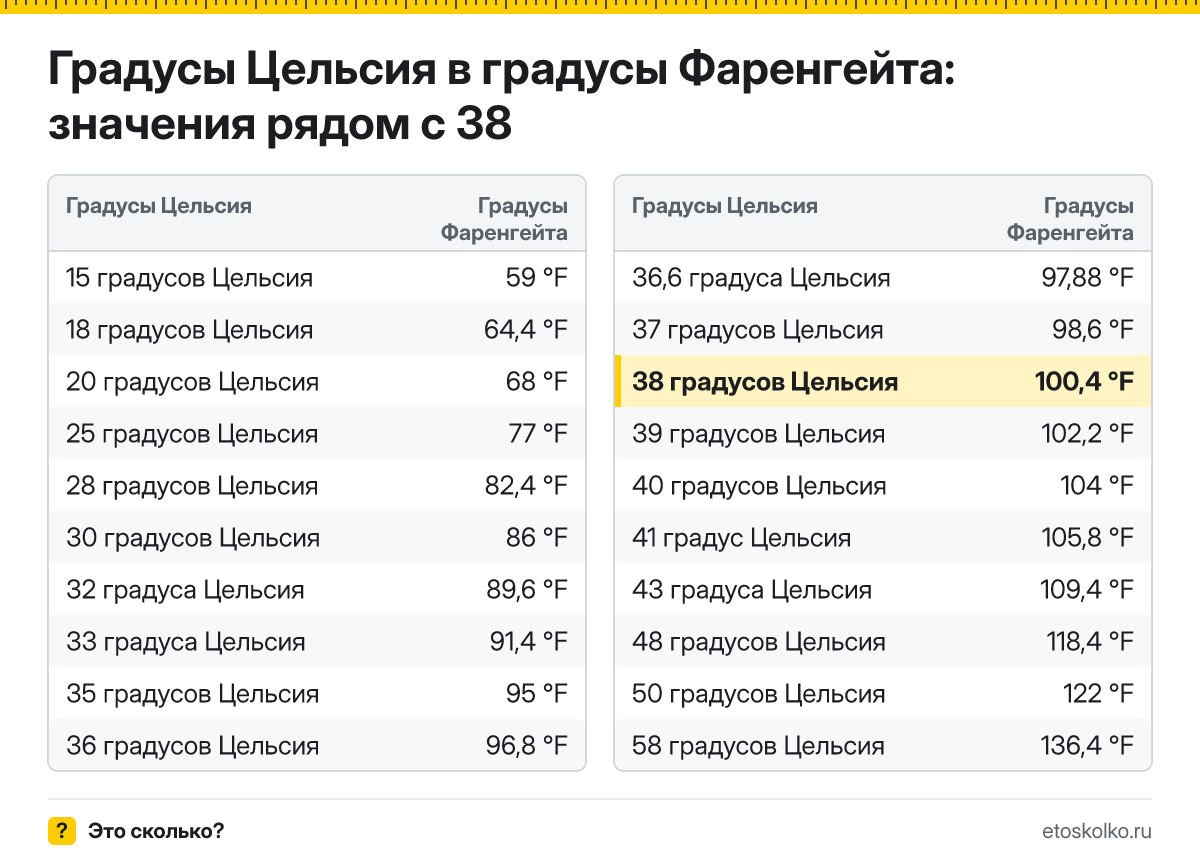Click the 'Это сколько?' label
The image size is (1200, 863).
pyautogui.click(x=156, y=831)
